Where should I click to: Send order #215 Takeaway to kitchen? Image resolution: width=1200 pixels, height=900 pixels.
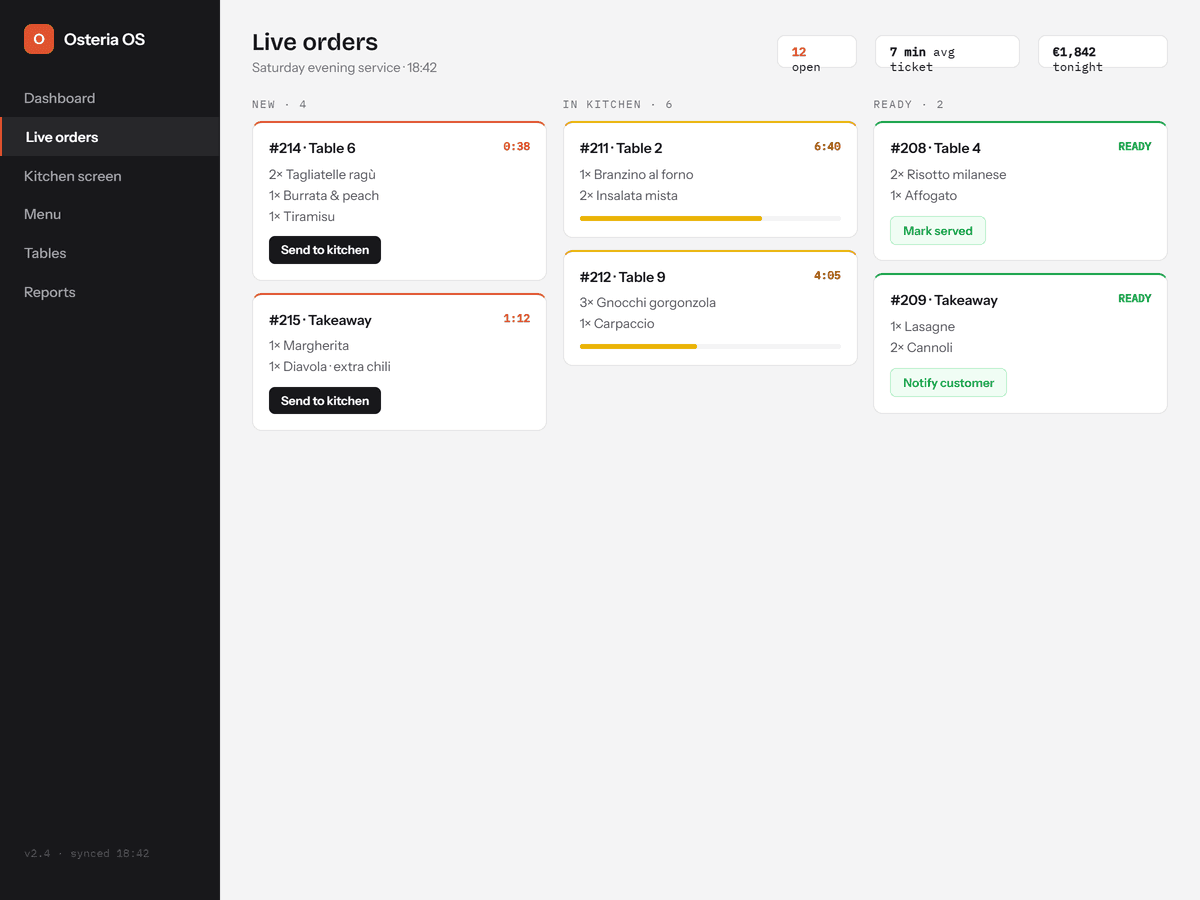(325, 401)
